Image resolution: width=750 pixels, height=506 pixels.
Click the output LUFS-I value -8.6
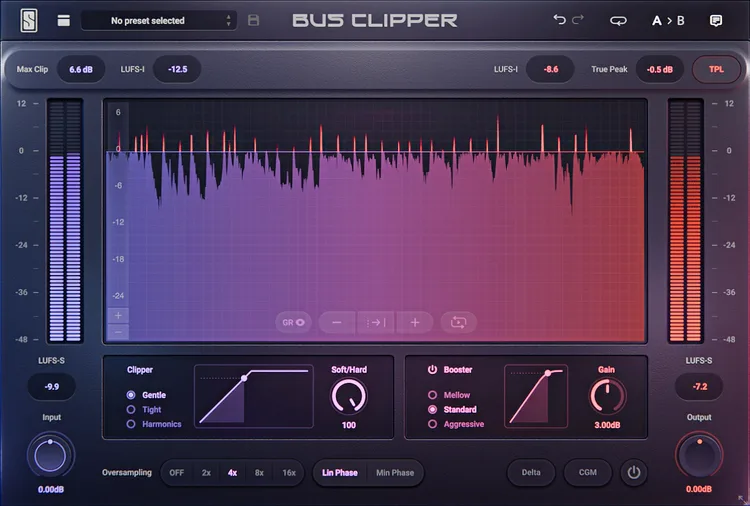[x=551, y=69]
